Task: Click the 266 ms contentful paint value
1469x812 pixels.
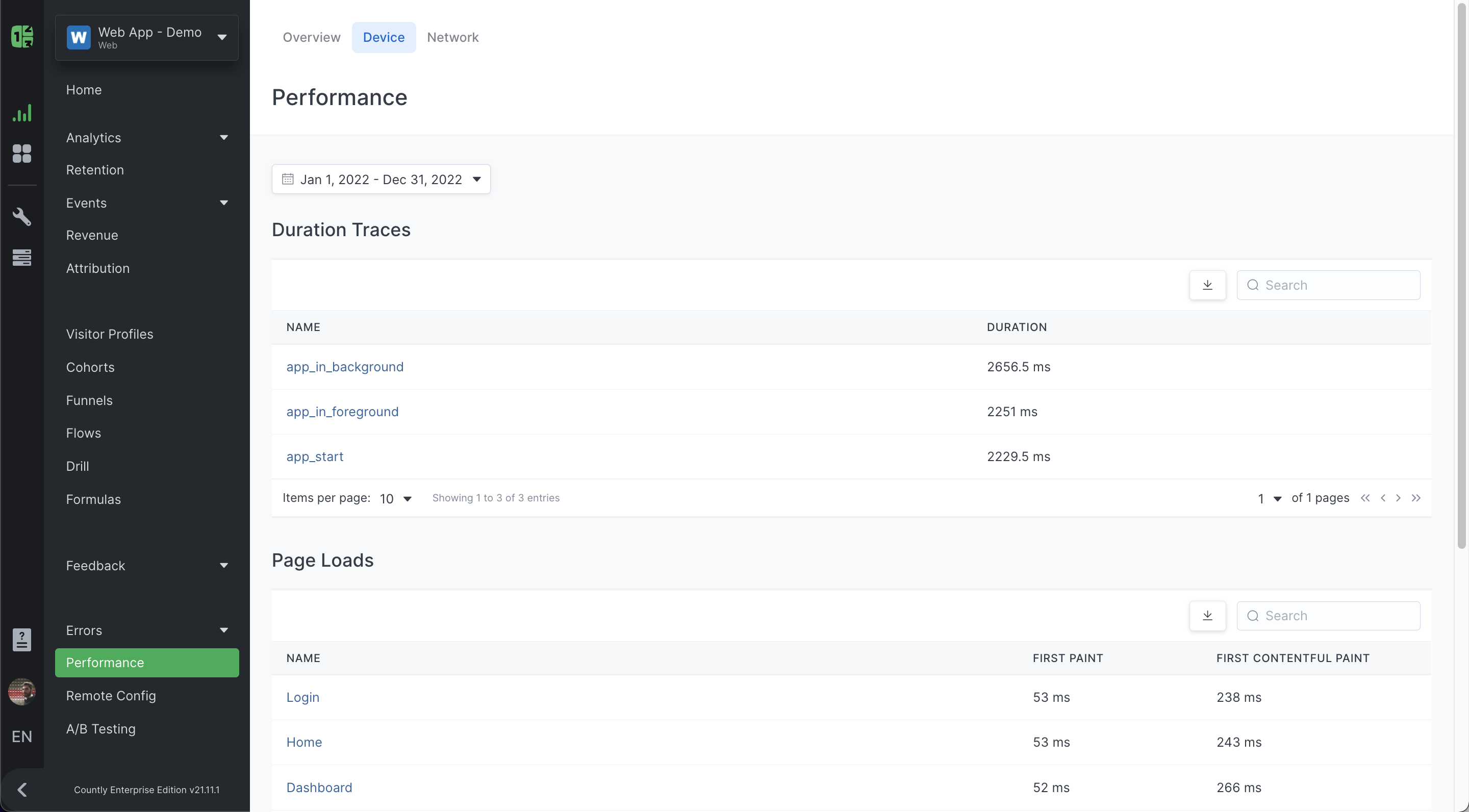Action: 1238,788
